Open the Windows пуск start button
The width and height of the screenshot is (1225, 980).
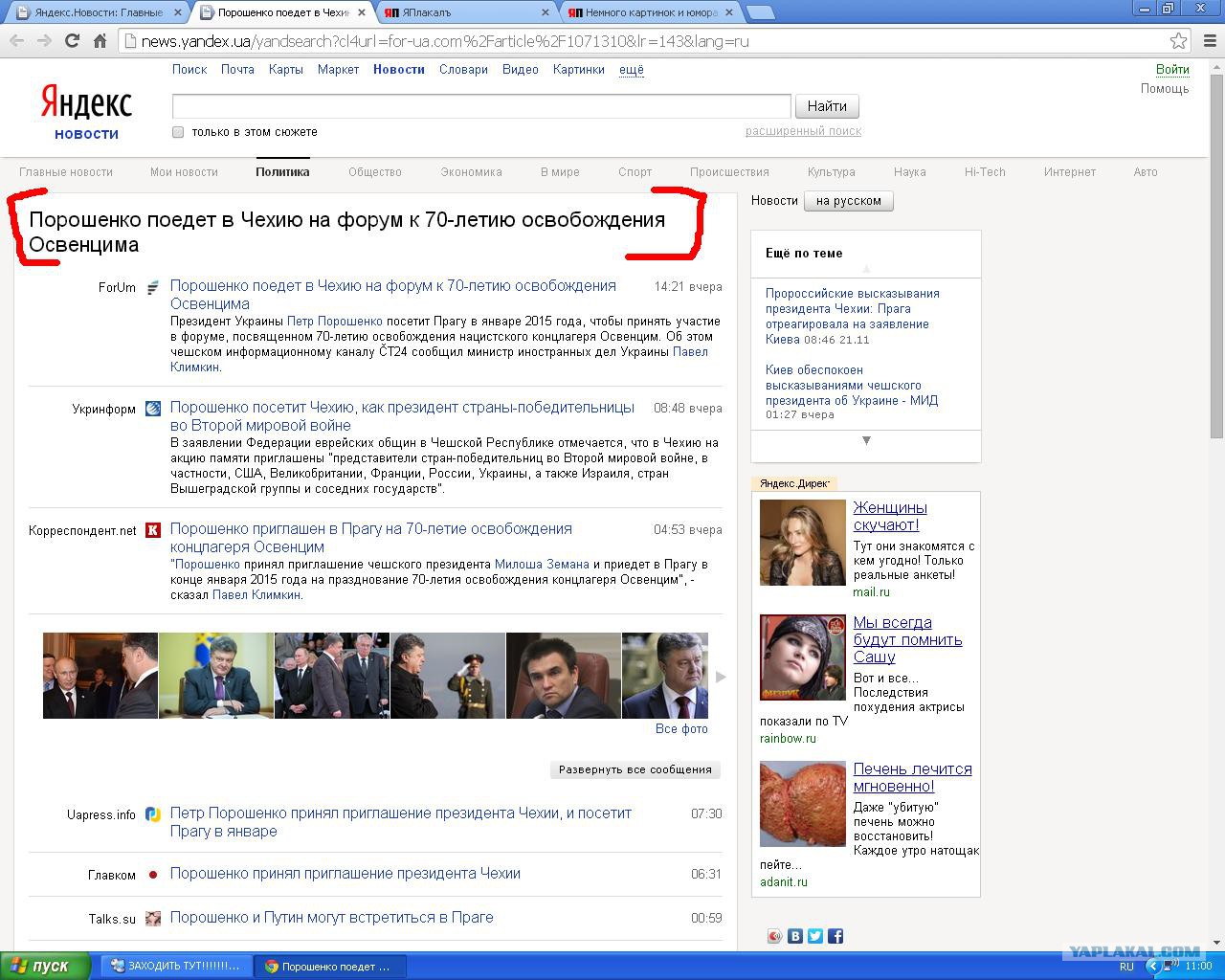coord(45,966)
